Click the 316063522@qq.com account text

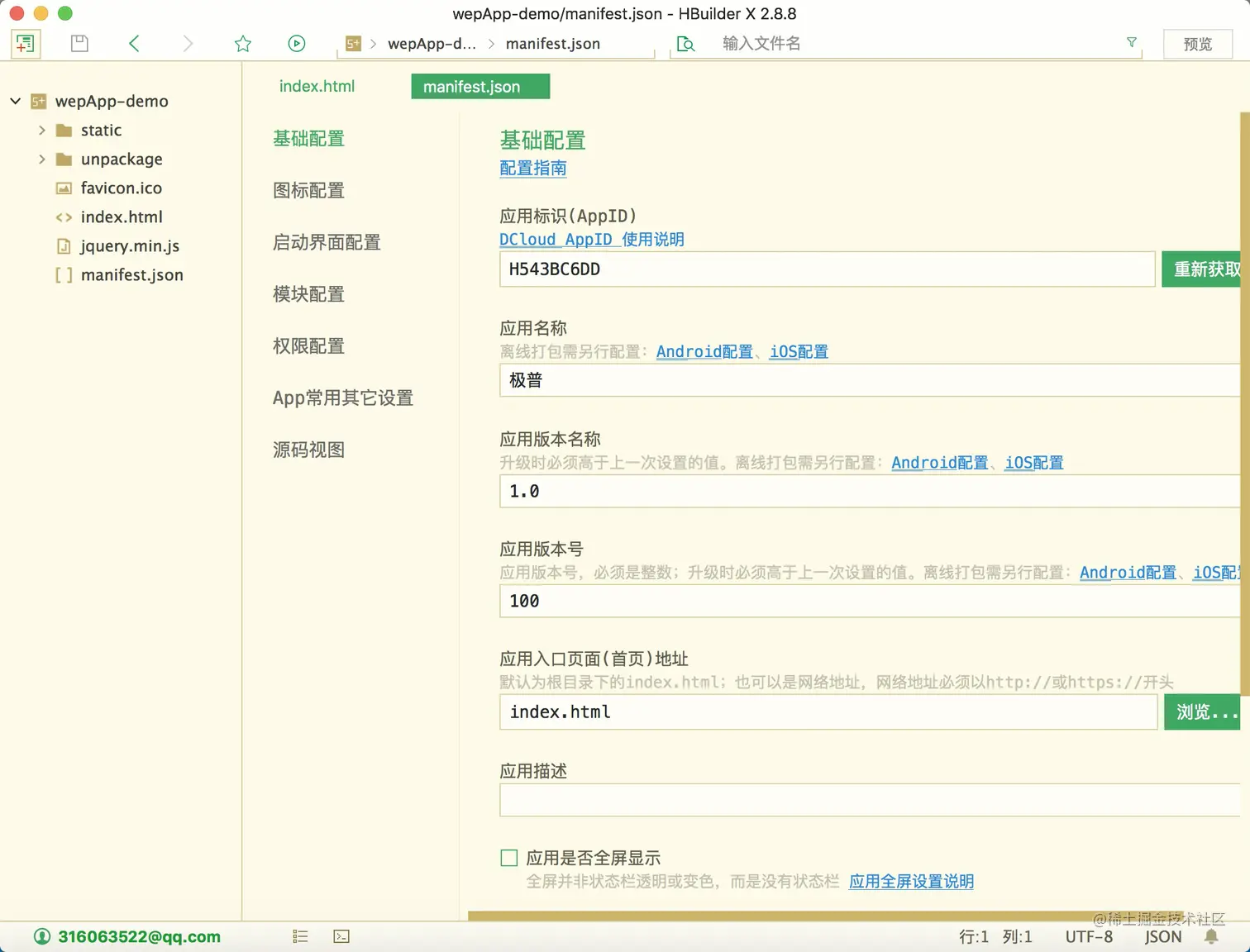tap(139, 936)
